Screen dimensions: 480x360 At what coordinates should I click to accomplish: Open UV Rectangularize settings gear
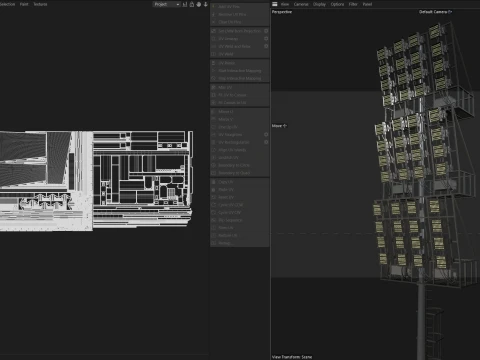tap(266, 142)
